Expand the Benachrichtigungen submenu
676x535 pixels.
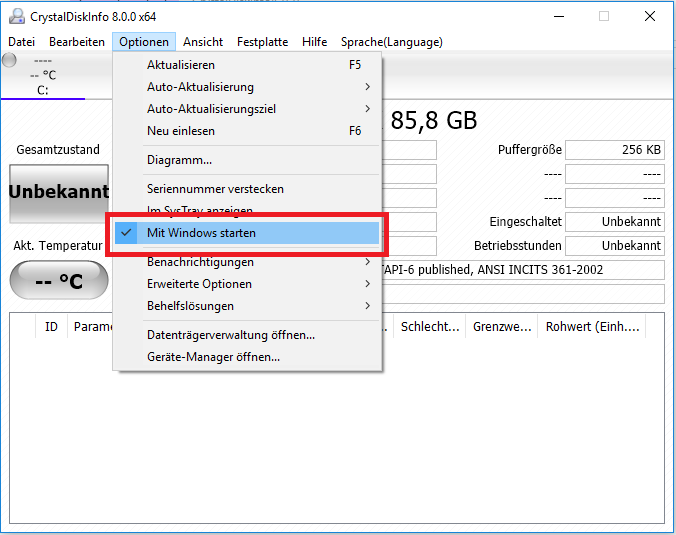click(x=200, y=262)
